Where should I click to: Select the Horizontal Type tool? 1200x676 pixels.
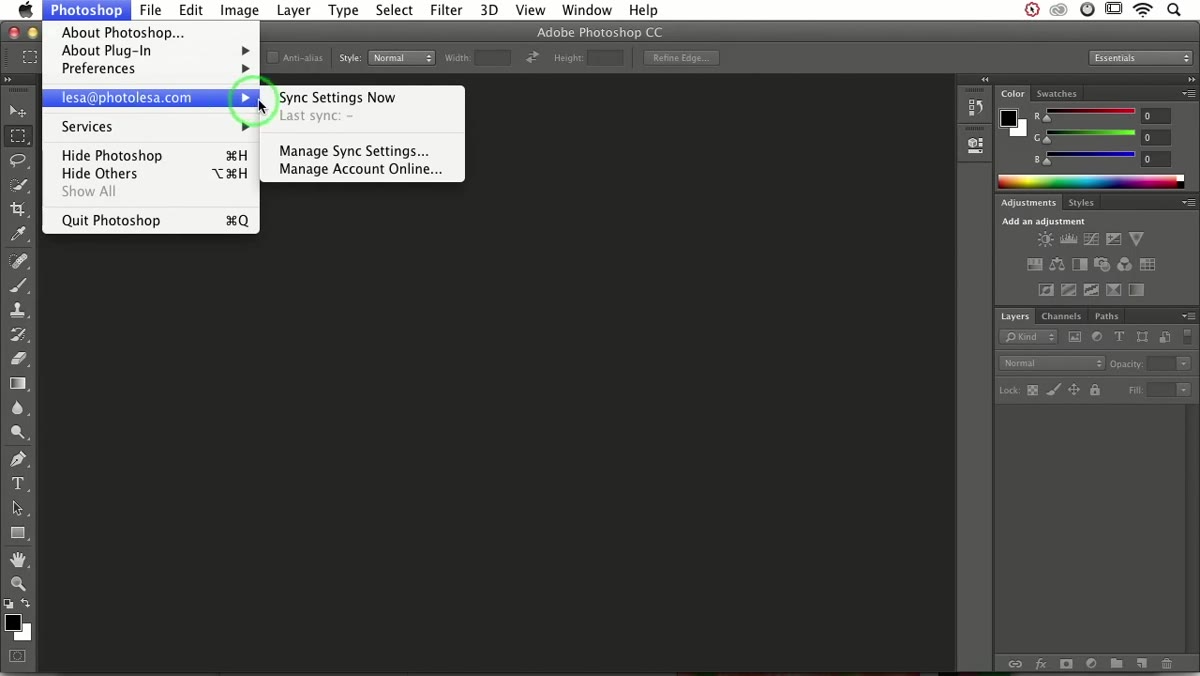point(18,484)
